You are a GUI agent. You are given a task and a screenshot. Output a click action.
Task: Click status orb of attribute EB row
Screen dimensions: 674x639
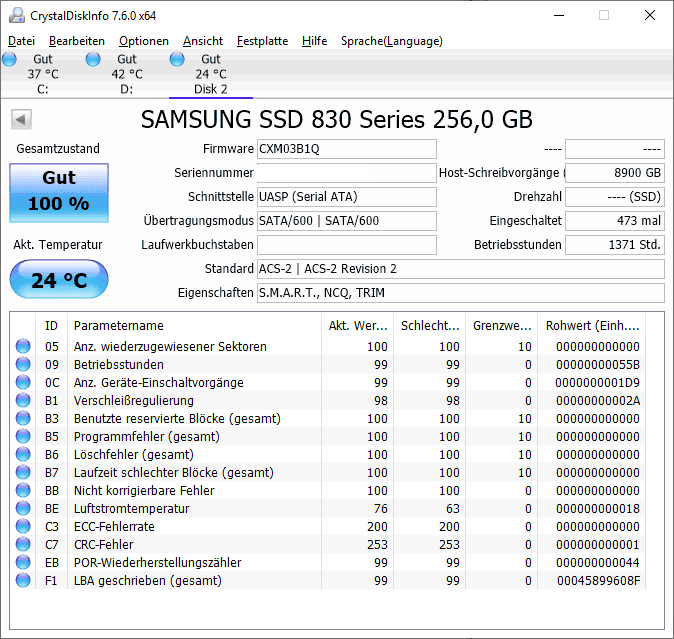[x=23, y=563]
